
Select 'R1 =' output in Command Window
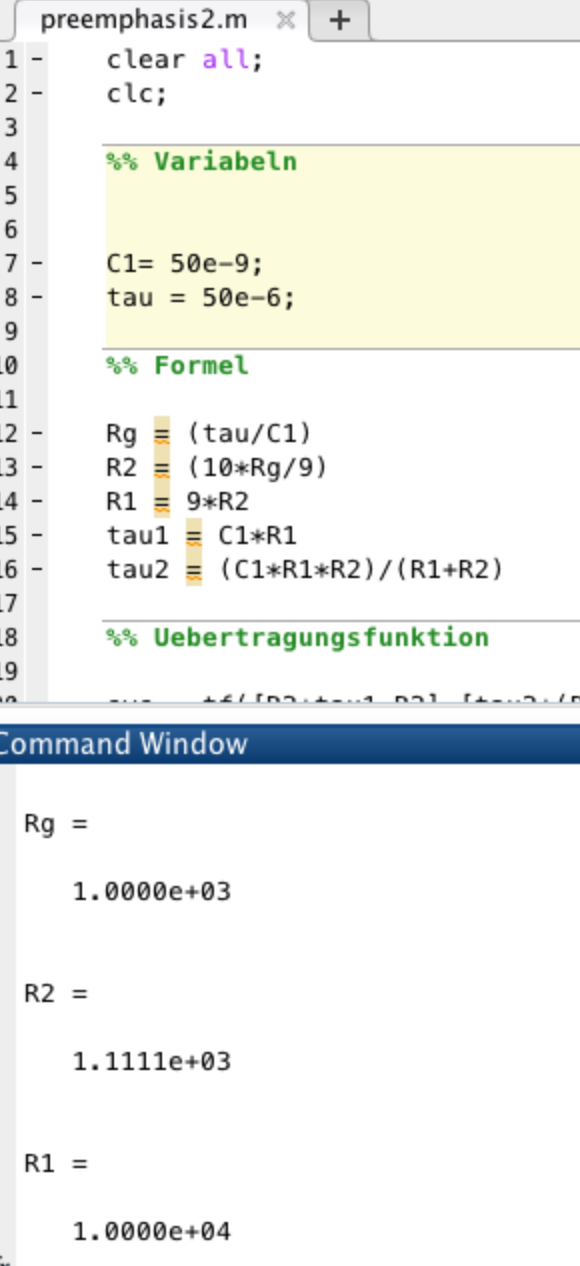coord(56,1164)
